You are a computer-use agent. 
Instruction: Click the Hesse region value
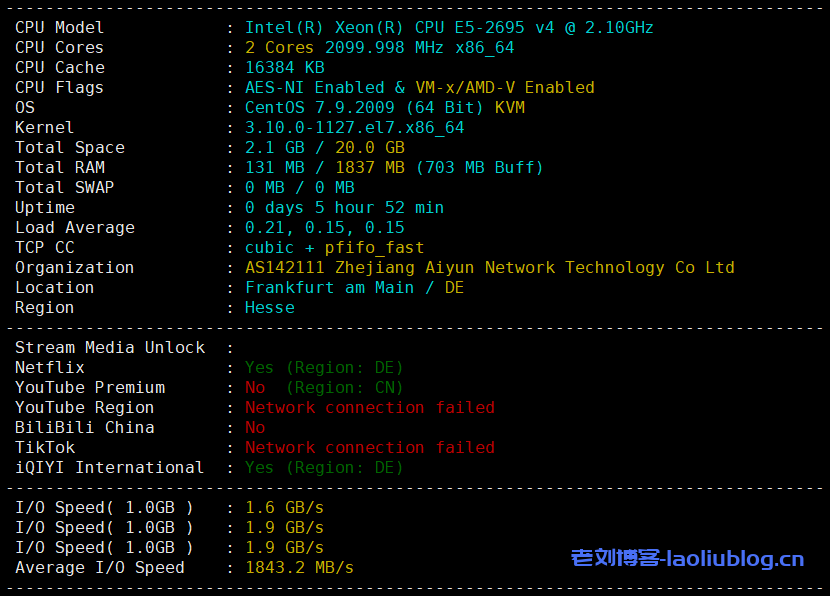(x=269, y=308)
